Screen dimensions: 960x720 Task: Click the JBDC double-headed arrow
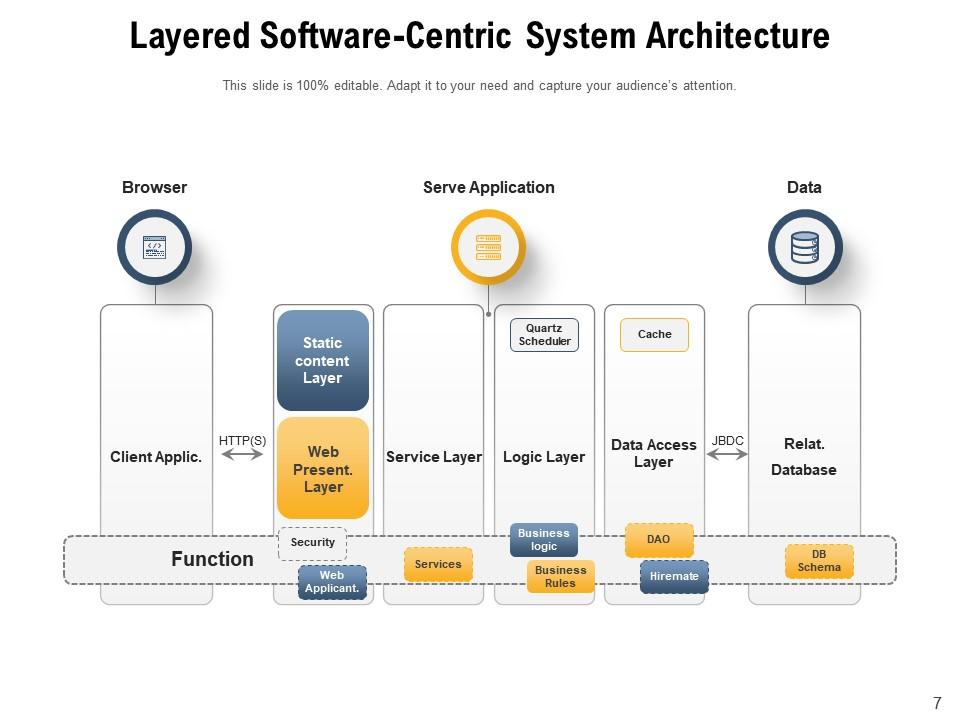click(727, 455)
